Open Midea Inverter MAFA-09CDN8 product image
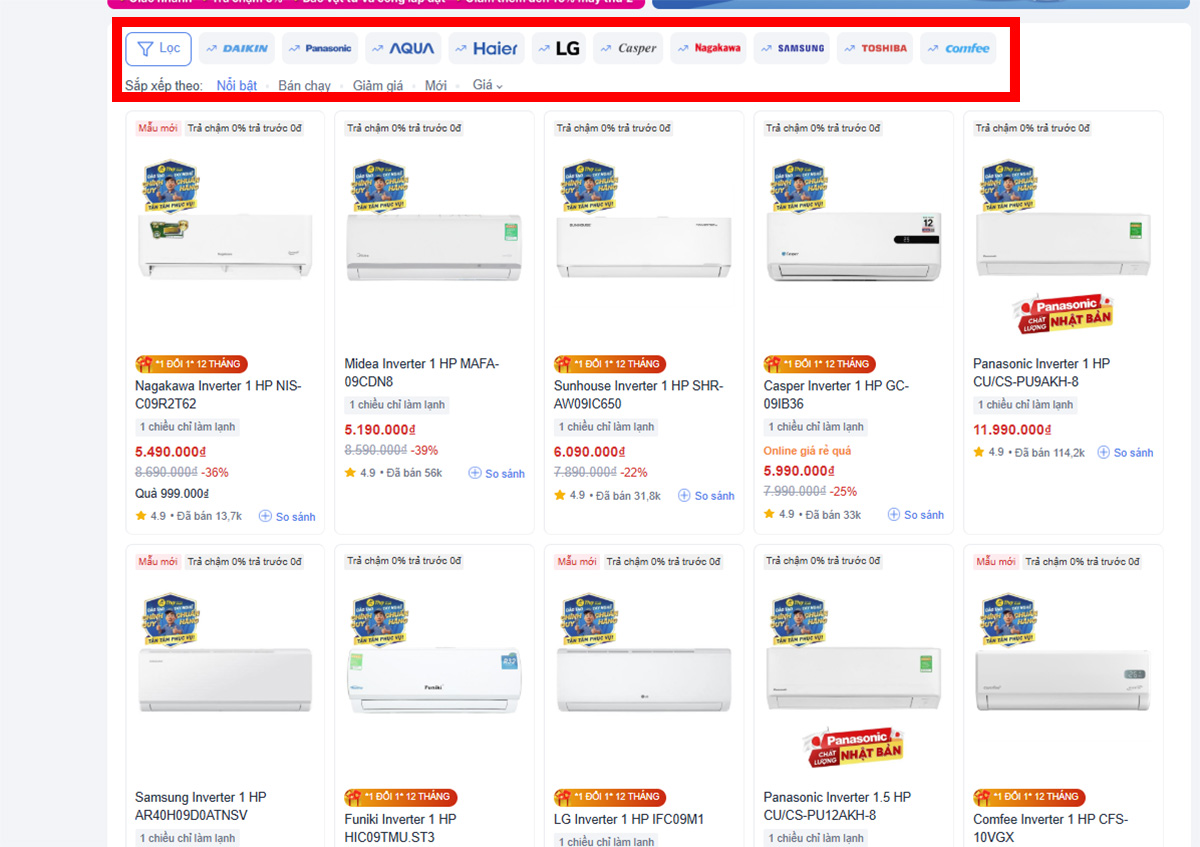This screenshot has height=847, width=1200. (434, 245)
